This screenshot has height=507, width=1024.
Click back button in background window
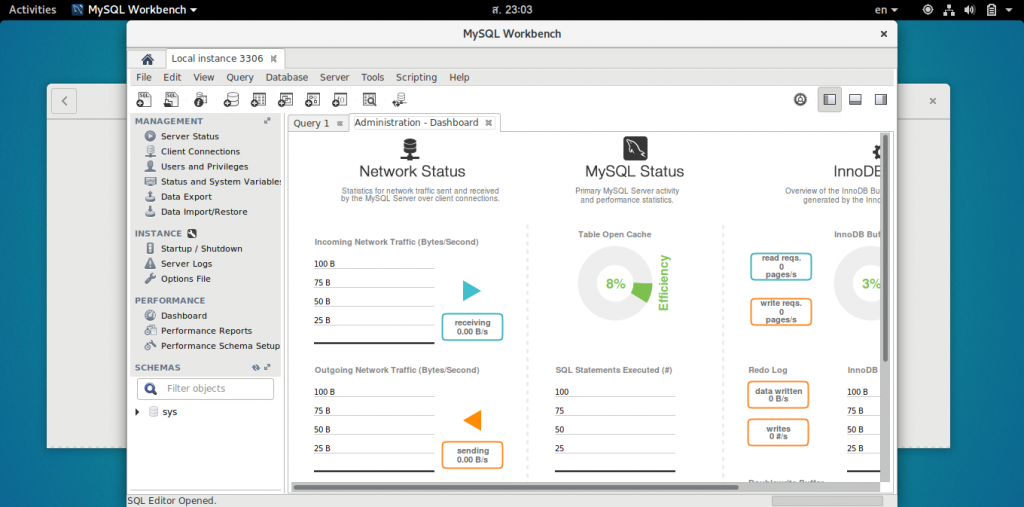64,101
